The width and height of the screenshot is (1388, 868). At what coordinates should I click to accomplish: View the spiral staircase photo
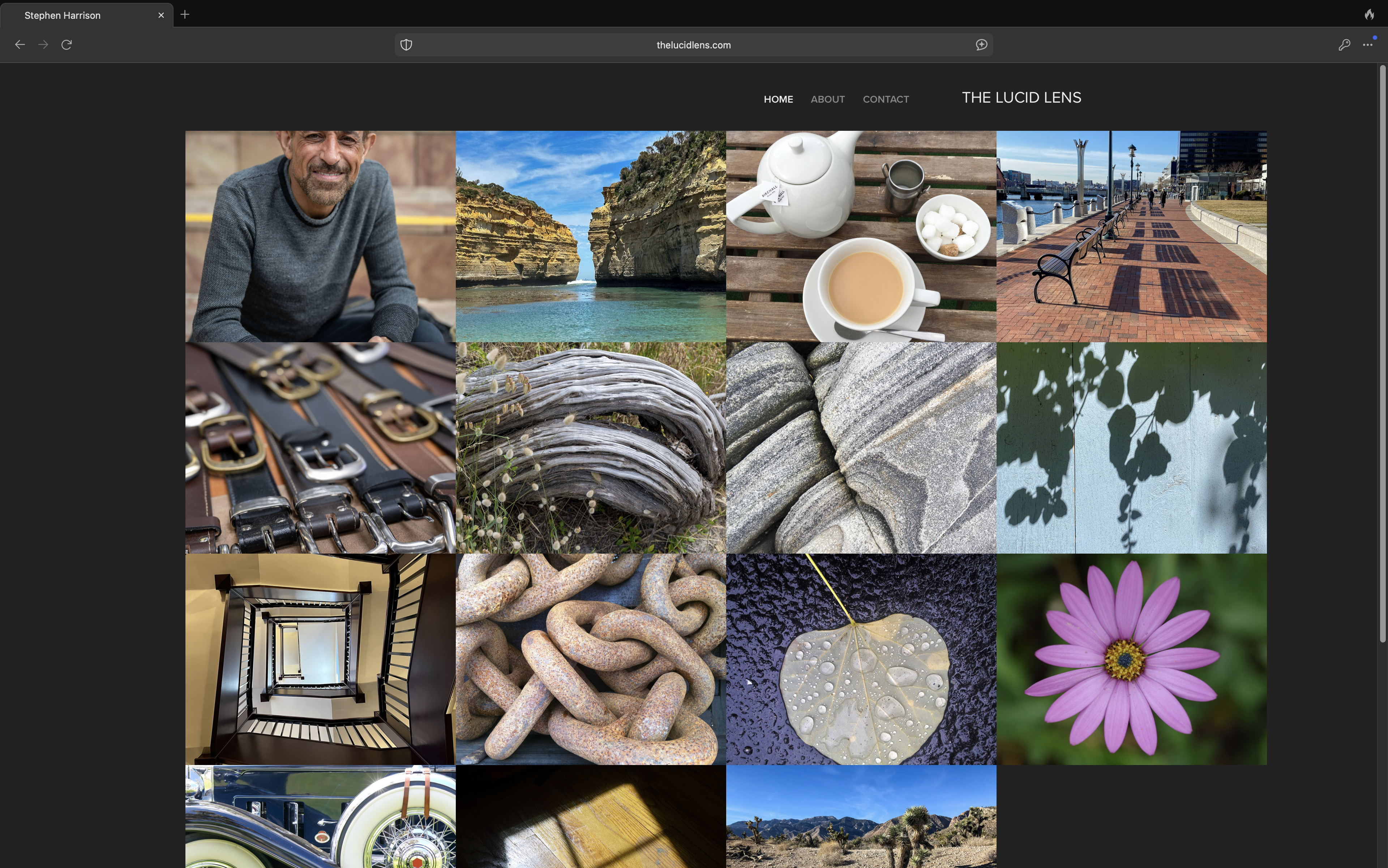click(321, 659)
